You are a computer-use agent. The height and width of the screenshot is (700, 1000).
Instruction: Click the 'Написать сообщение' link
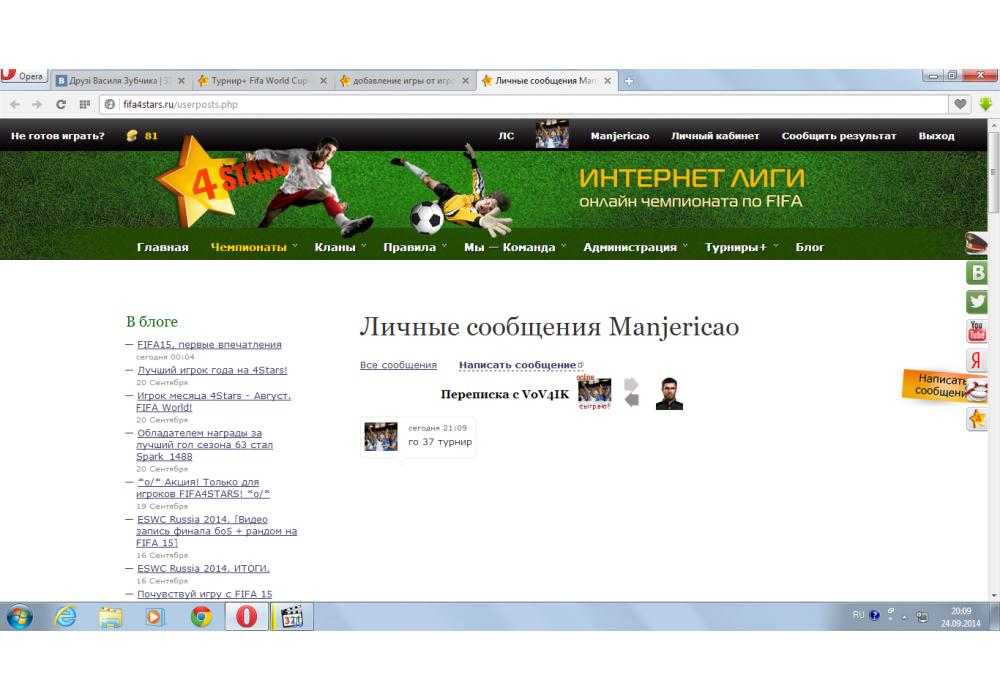click(517, 365)
